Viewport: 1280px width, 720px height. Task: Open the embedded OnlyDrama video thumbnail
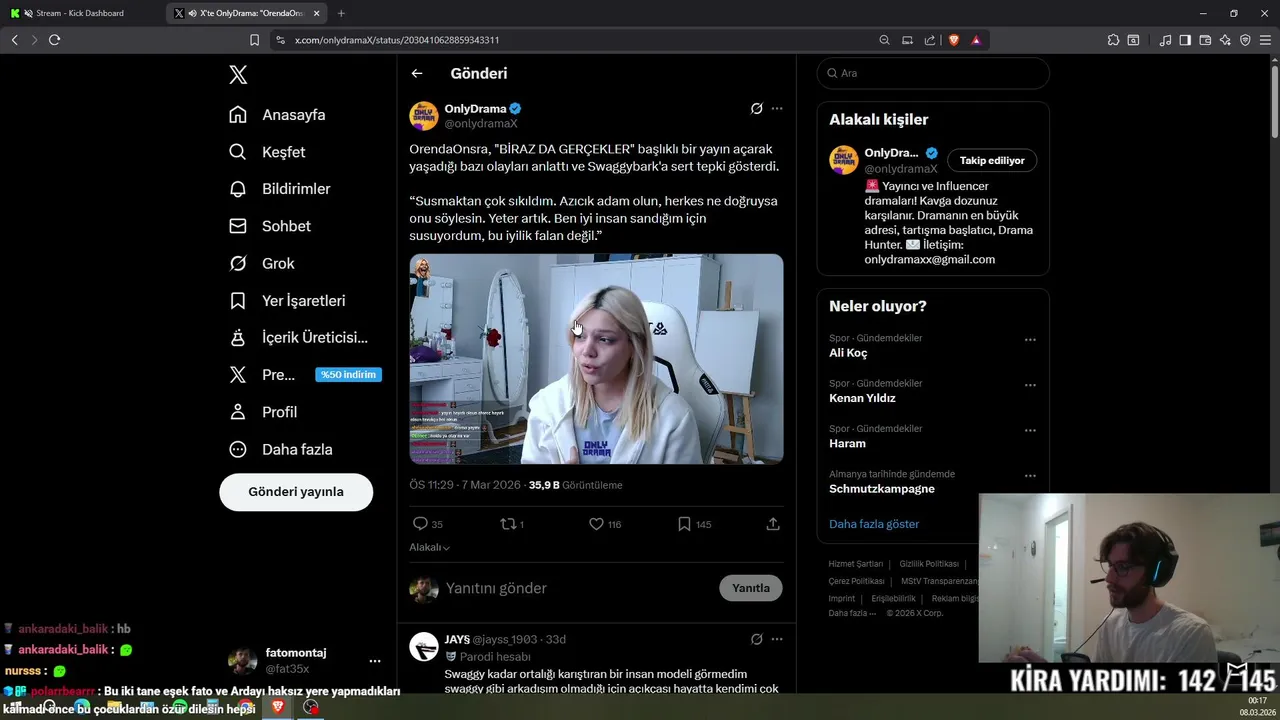click(596, 359)
